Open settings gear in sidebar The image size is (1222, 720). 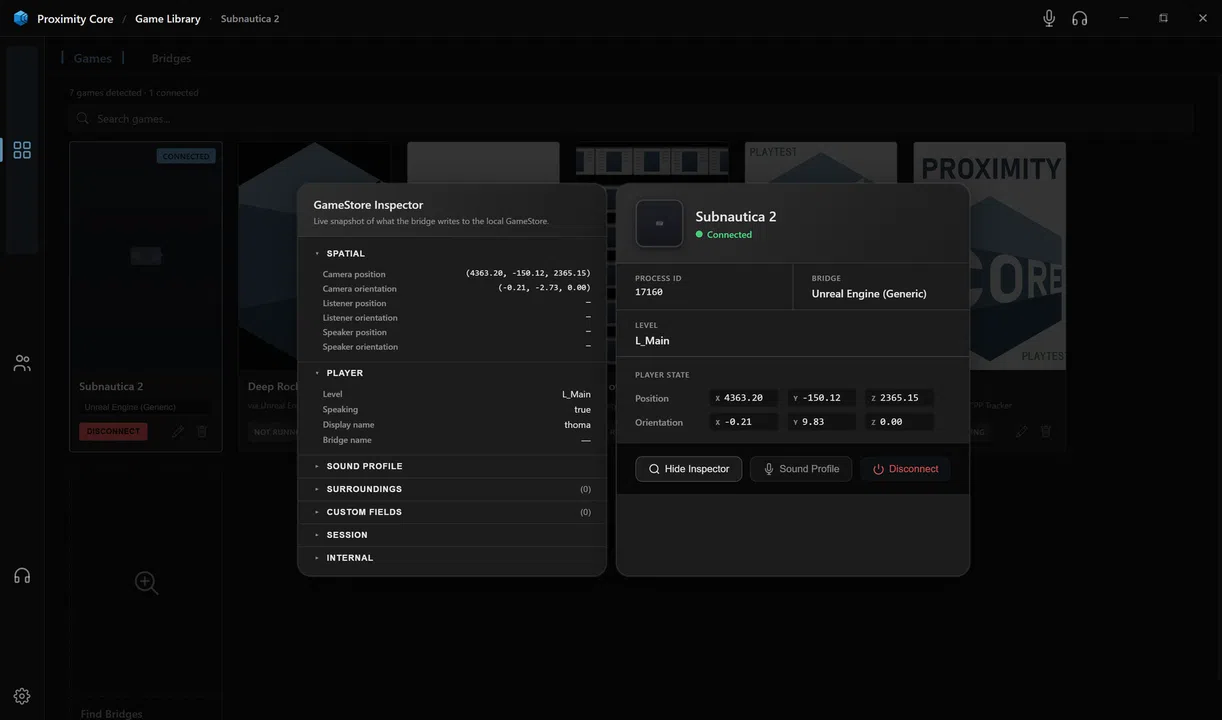tap(22, 696)
